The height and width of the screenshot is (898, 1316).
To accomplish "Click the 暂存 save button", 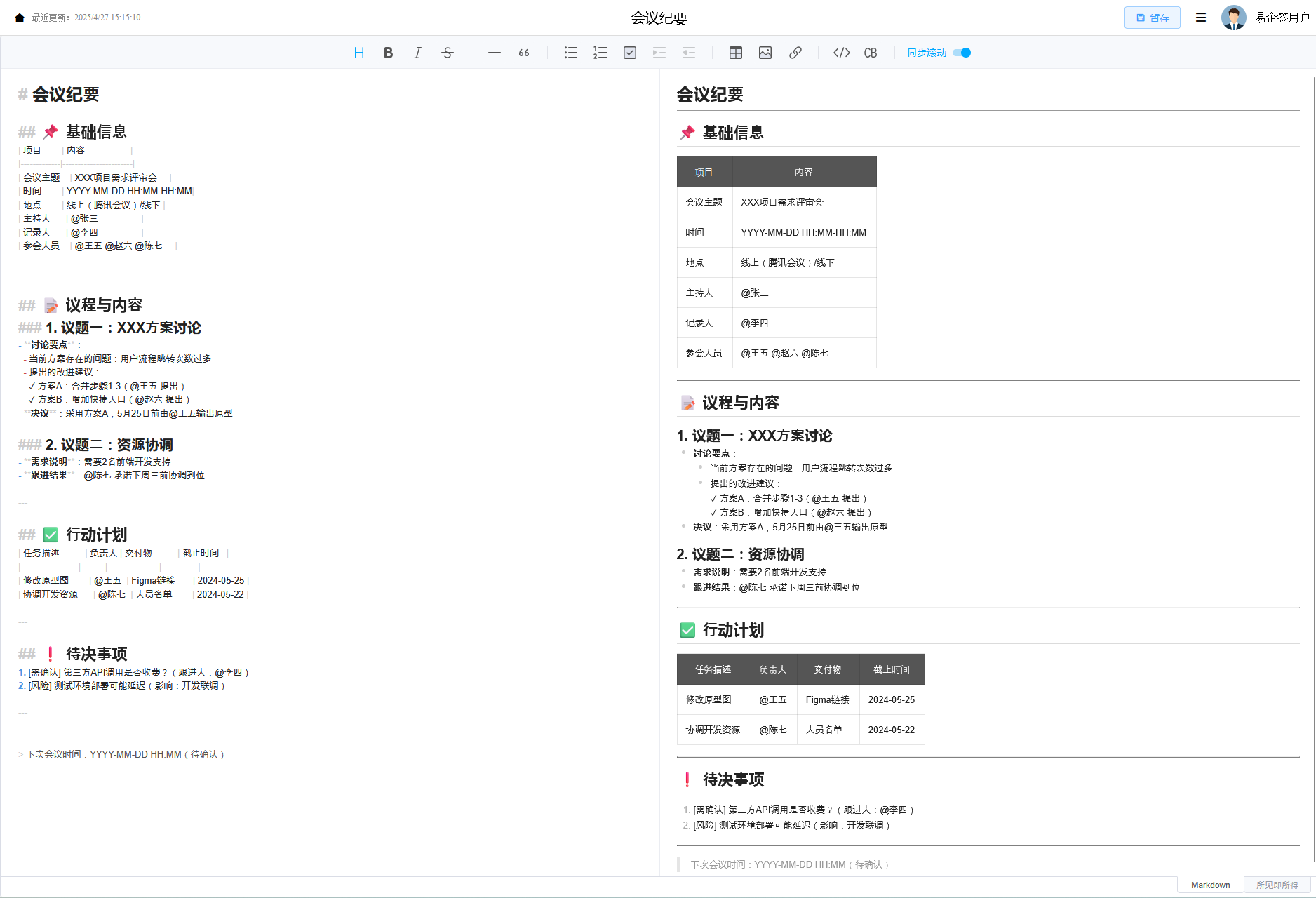I will (x=1153, y=18).
